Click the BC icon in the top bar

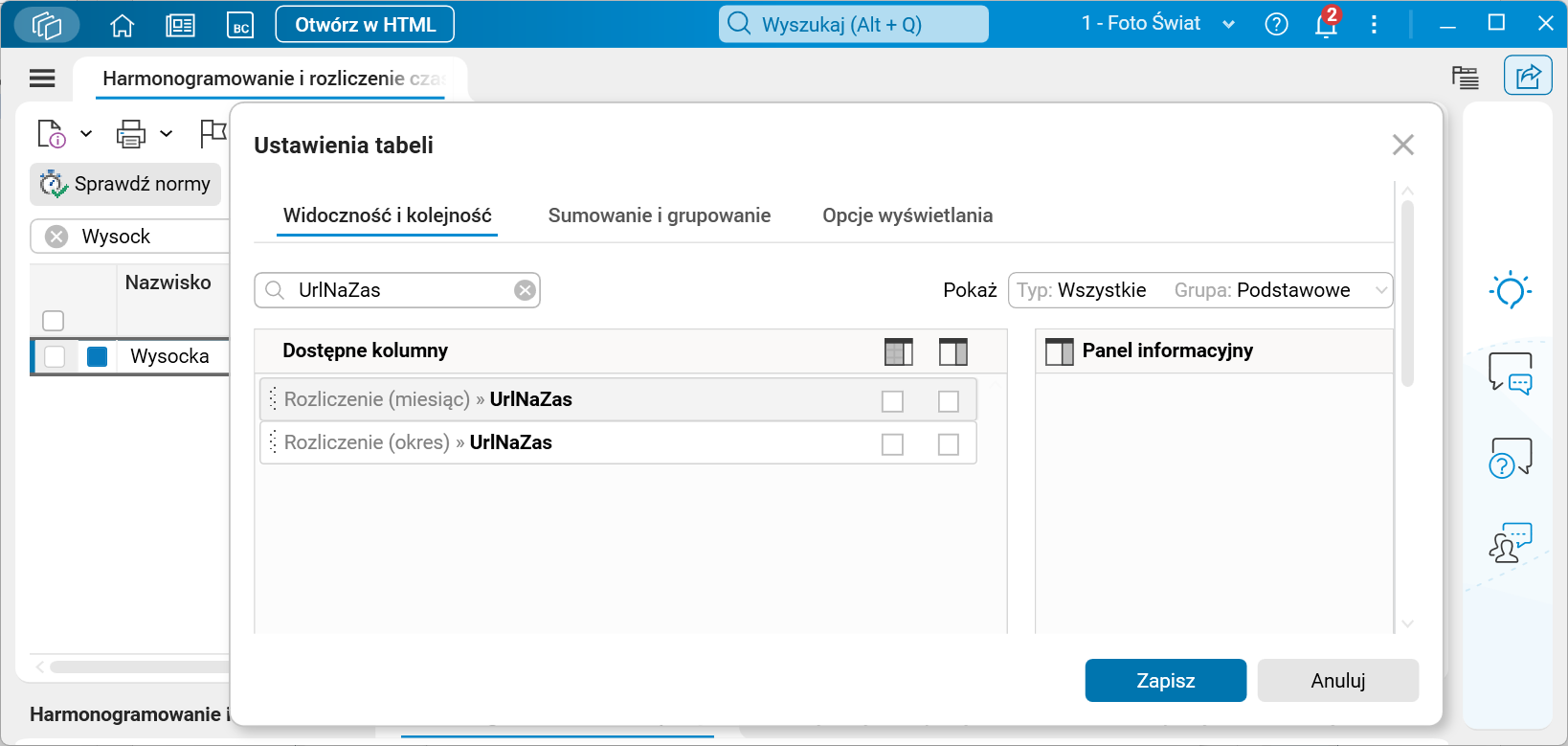[x=240, y=25]
